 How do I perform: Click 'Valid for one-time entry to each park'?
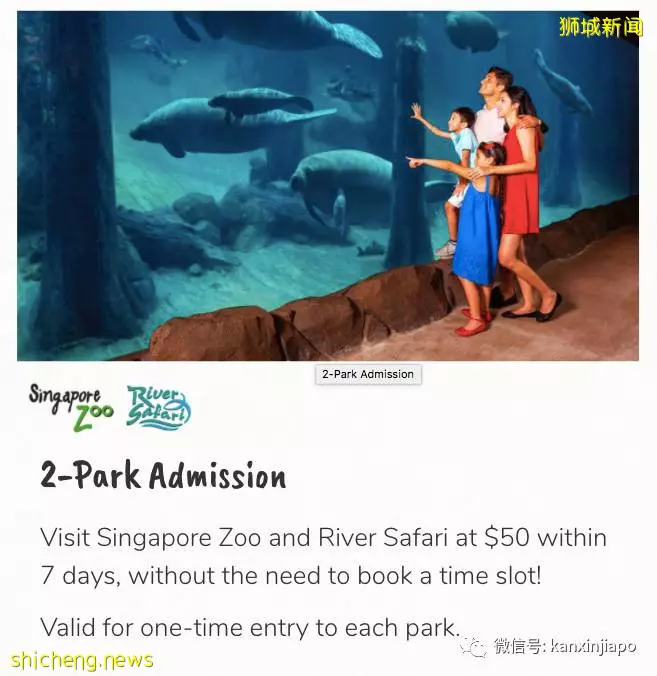248,627
